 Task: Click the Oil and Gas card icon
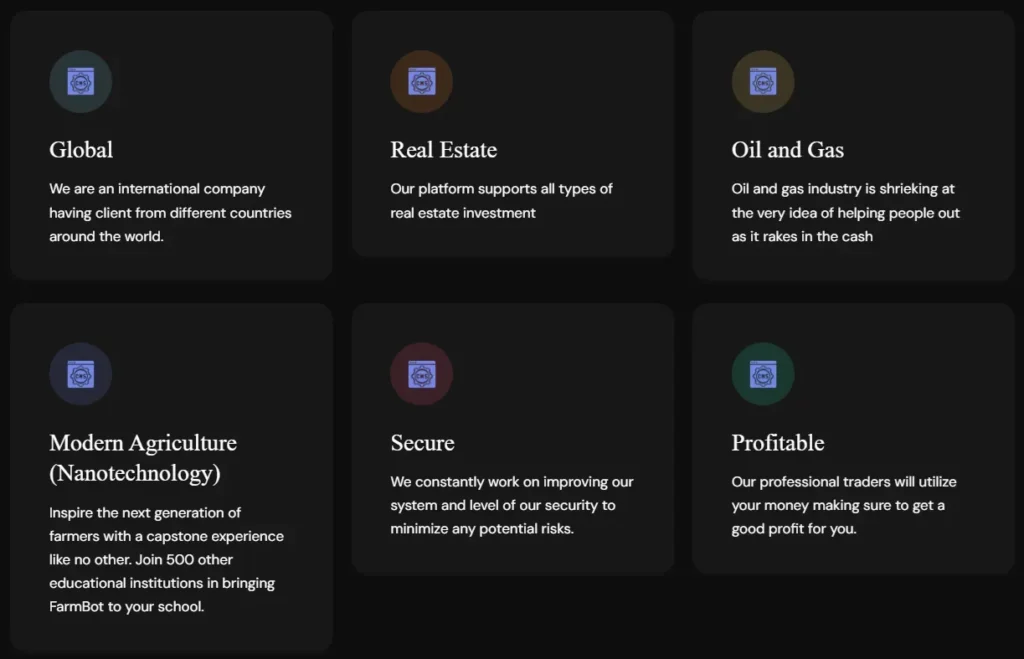763,81
